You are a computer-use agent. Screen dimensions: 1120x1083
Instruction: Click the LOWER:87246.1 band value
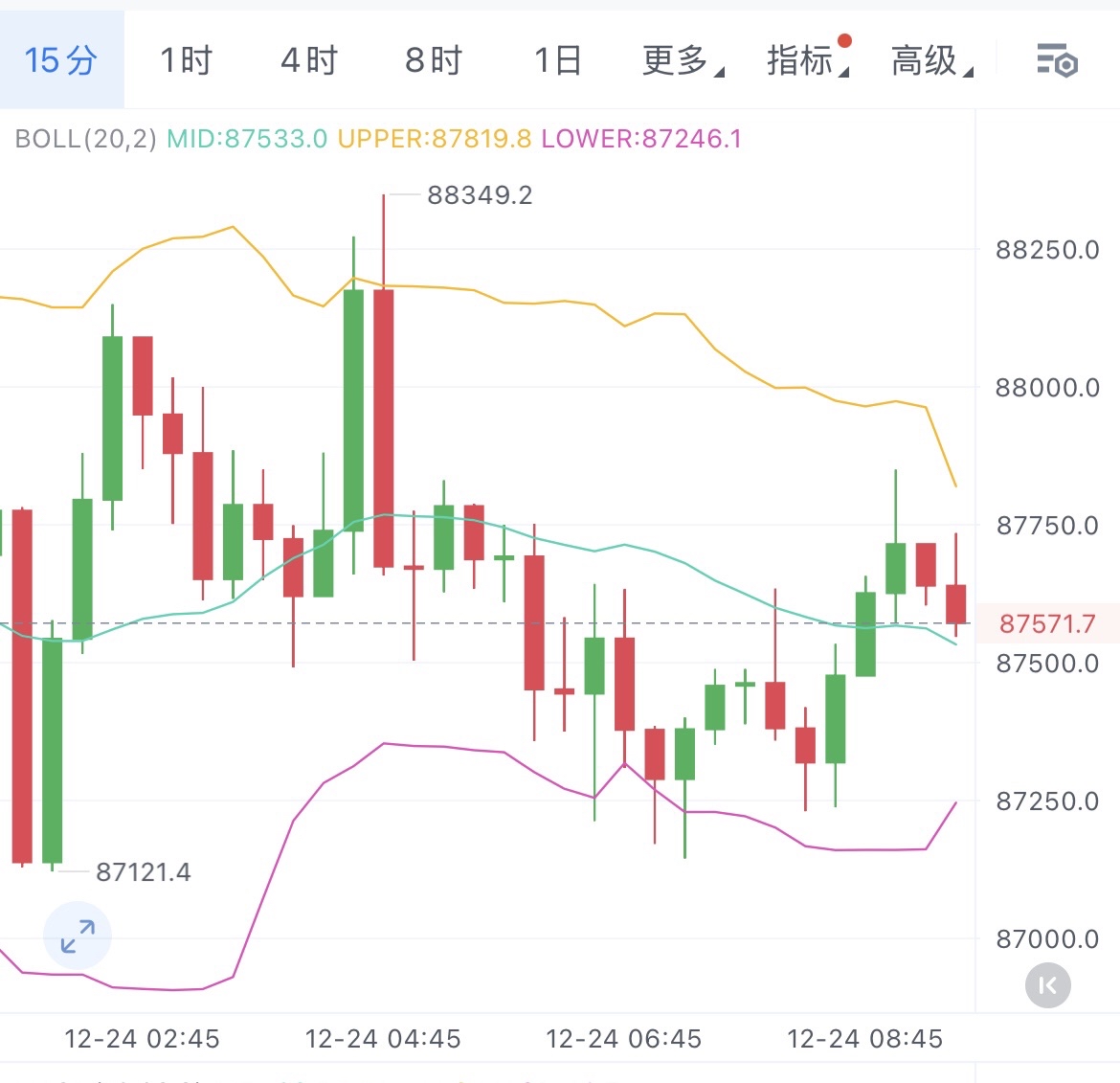click(x=641, y=139)
